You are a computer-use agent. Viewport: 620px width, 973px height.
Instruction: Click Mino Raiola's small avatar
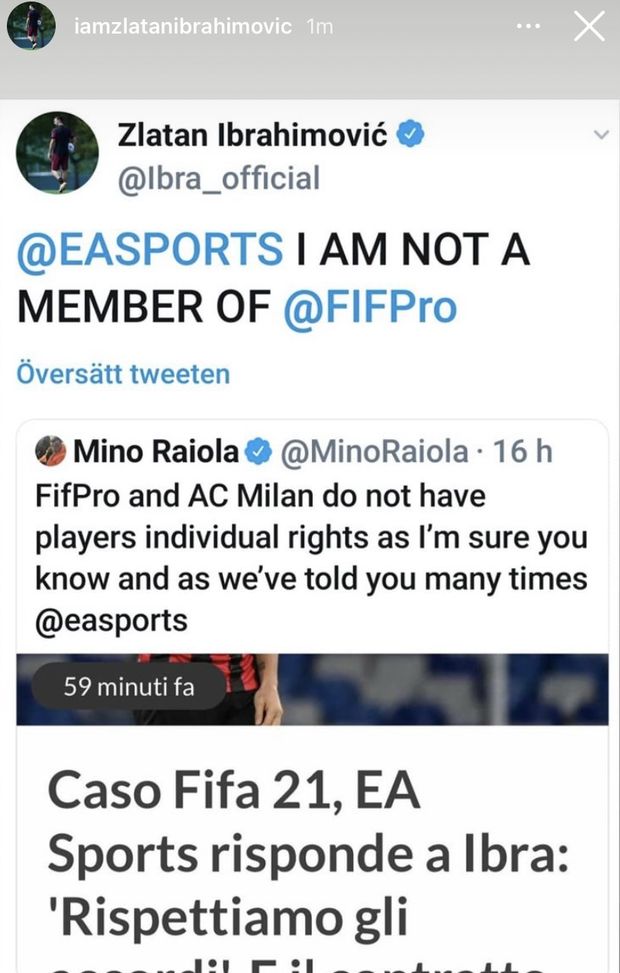pos(49,451)
